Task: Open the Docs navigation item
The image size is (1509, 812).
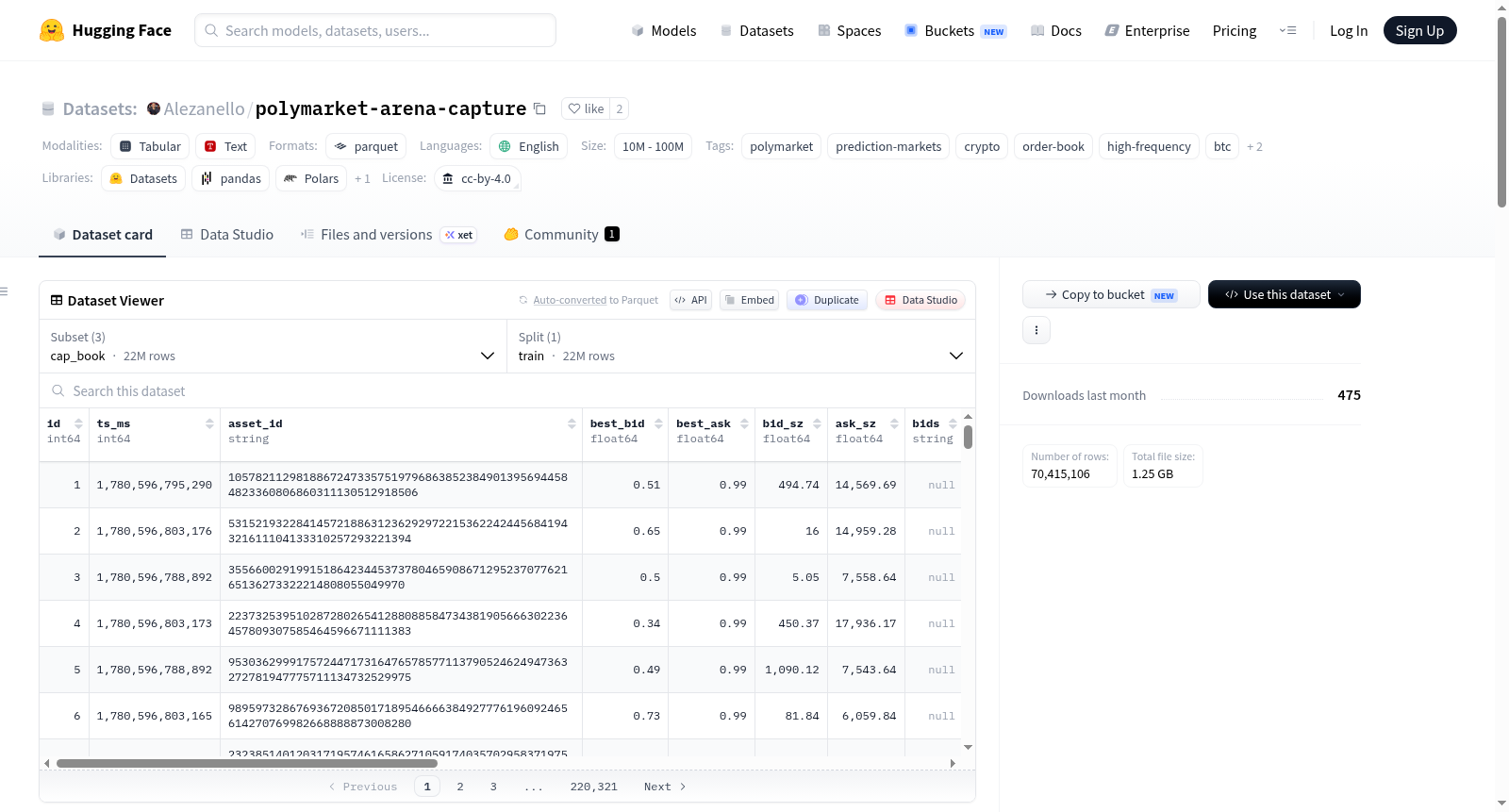Action: (x=1056, y=30)
